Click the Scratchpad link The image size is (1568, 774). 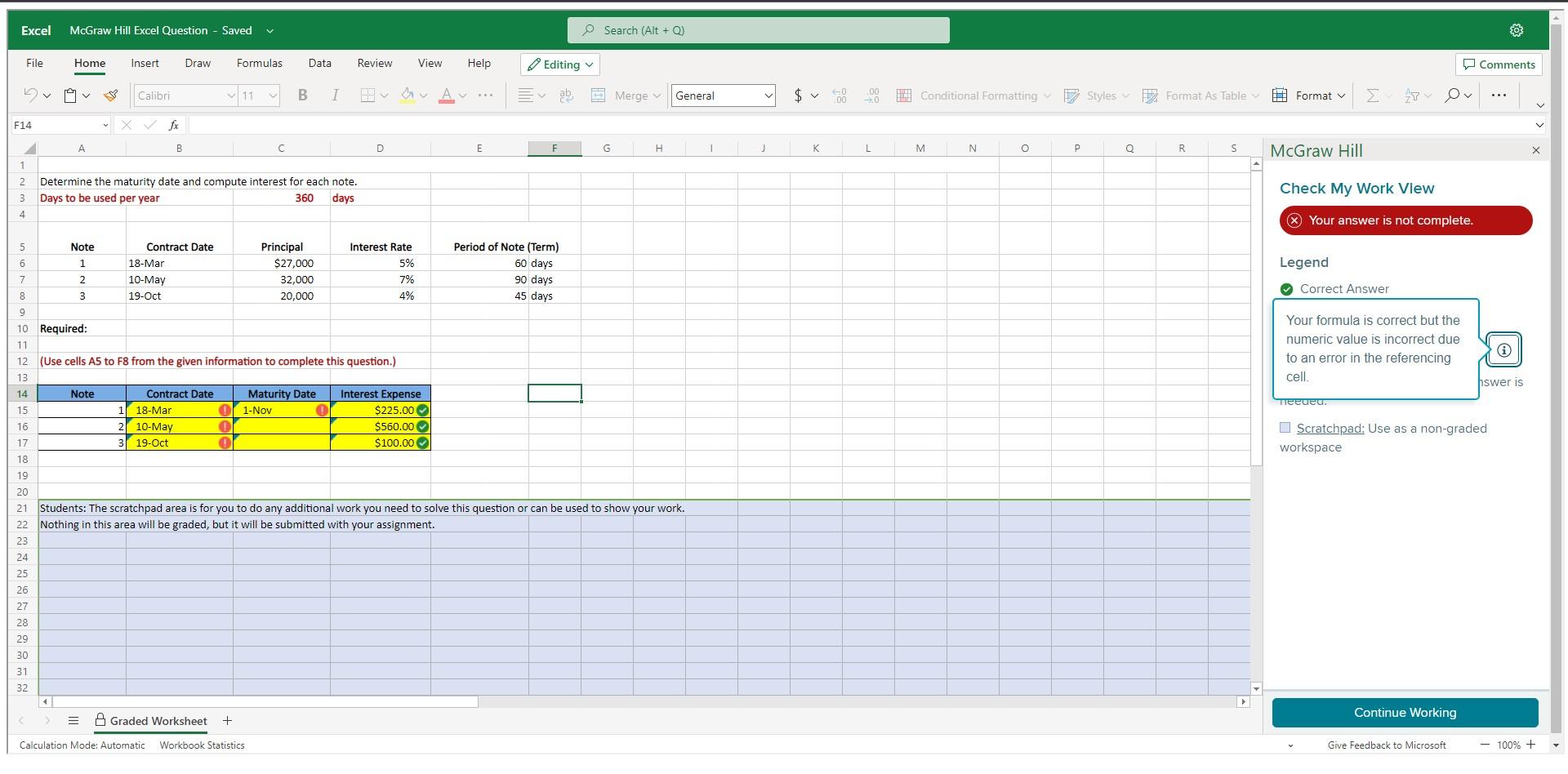(1330, 429)
